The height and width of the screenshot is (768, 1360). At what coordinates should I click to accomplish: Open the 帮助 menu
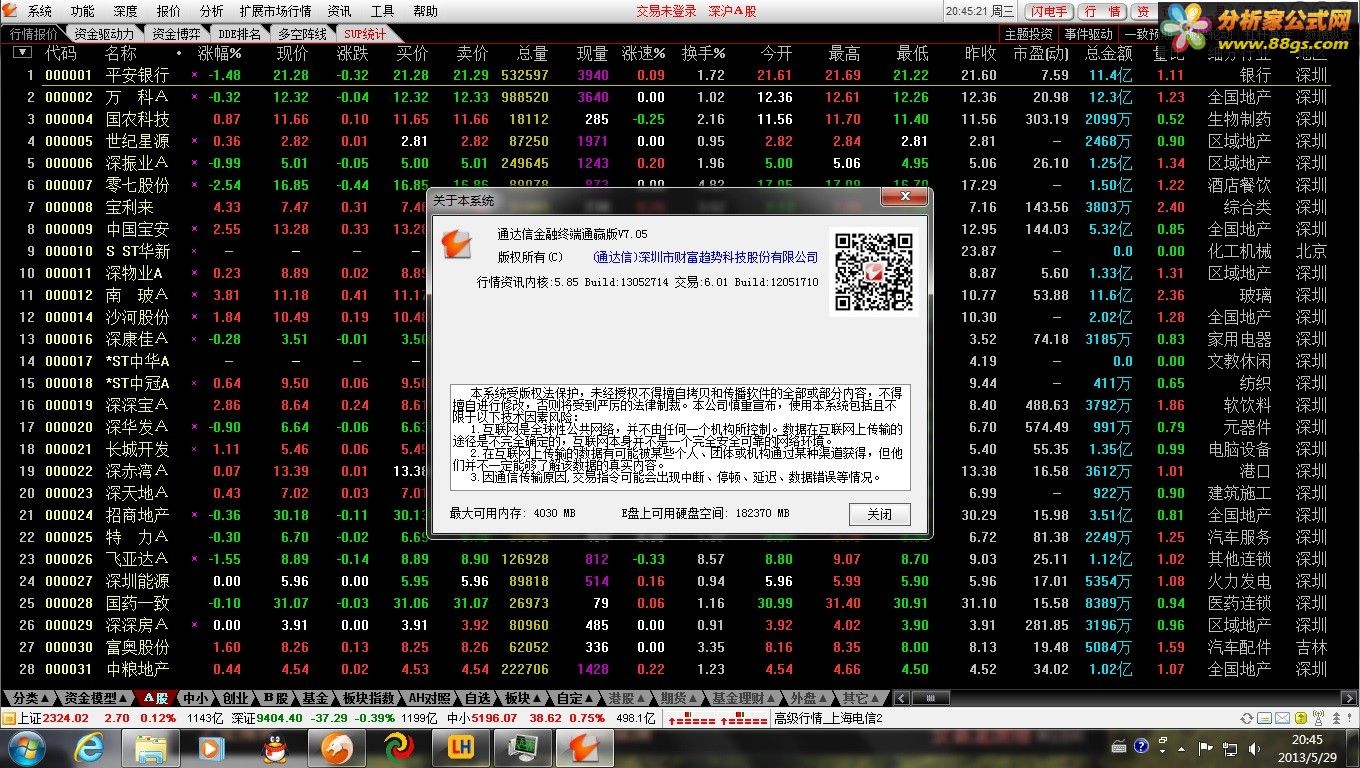[x=425, y=11]
